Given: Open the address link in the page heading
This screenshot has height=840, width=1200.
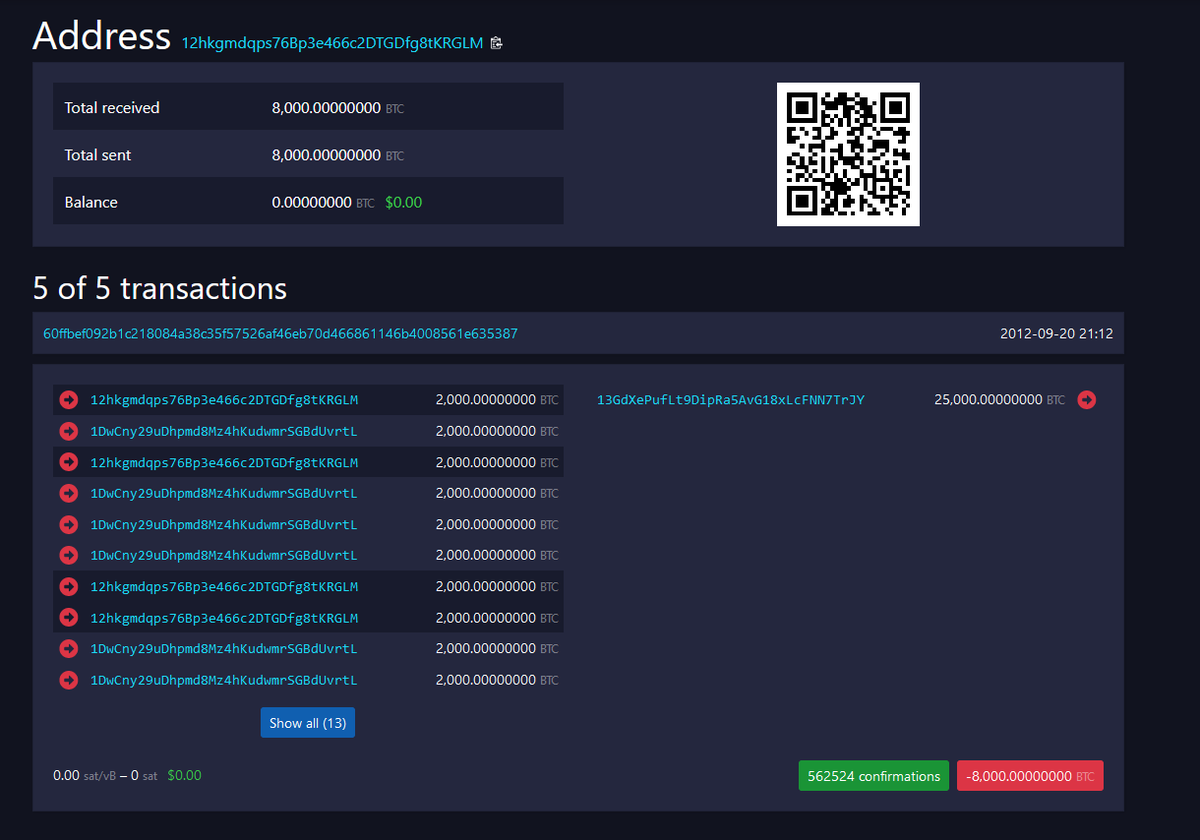Looking at the screenshot, I should tap(332, 43).
